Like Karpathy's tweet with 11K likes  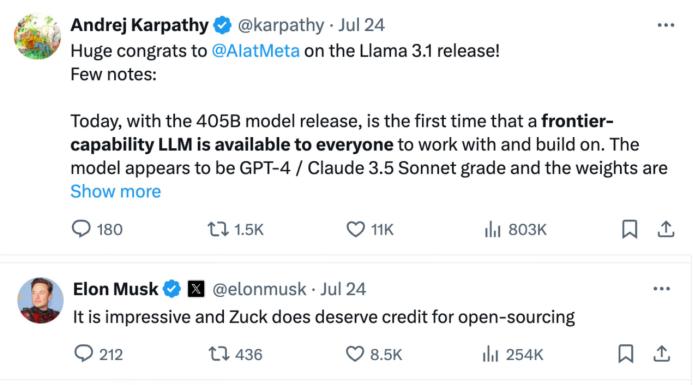[x=355, y=229]
